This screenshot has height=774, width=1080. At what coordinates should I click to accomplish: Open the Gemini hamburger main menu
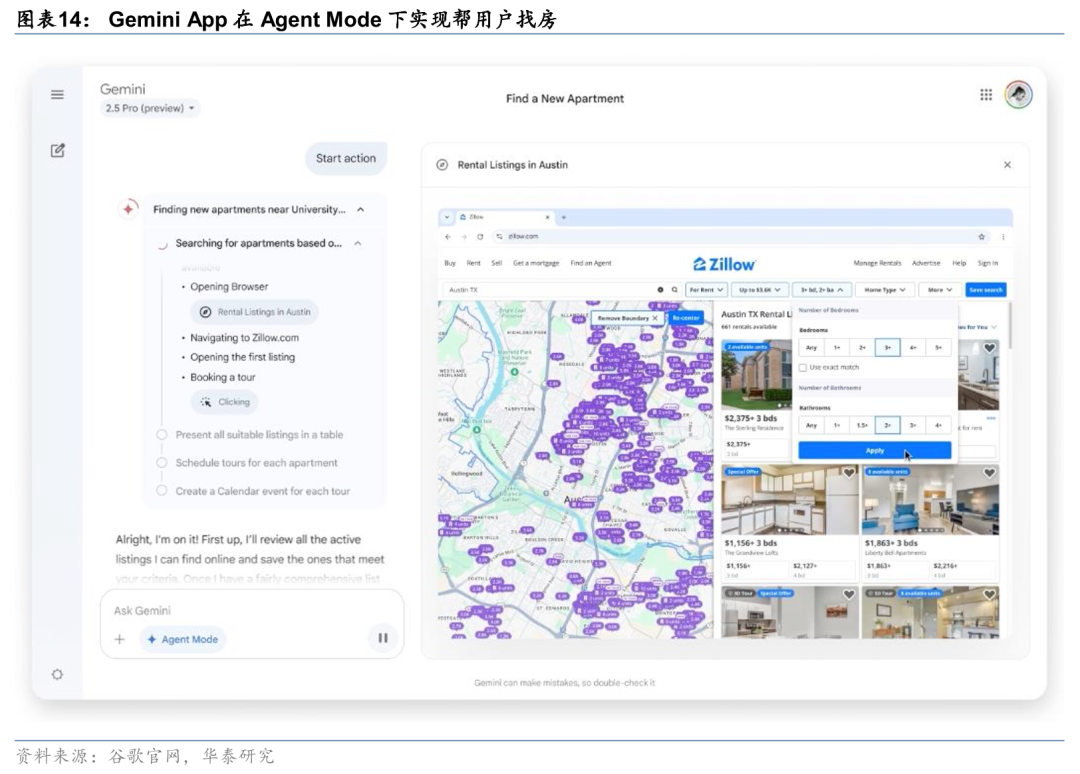click(x=57, y=94)
